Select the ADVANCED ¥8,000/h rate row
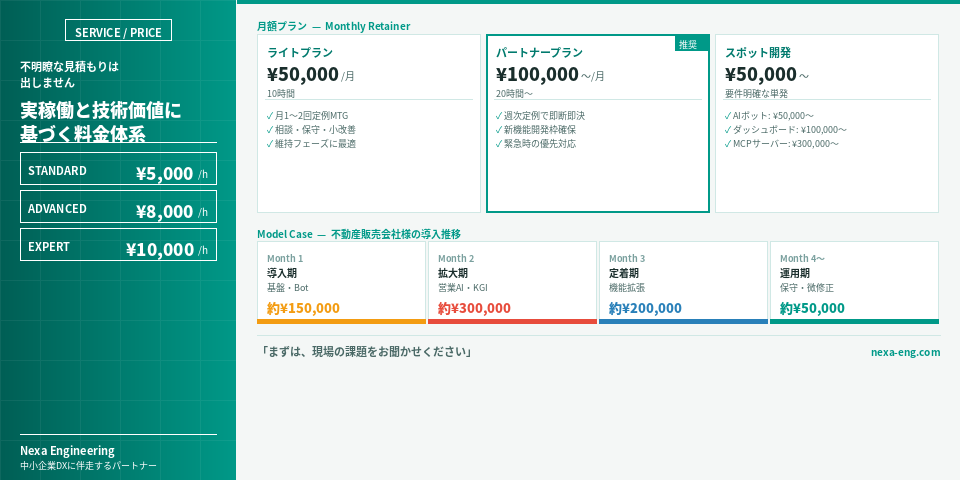 [x=118, y=207]
